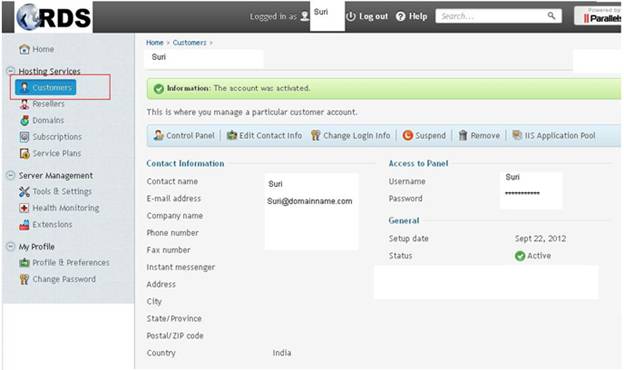
Task: Click the Health Monitoring icon
Action: tap(24, 208)
